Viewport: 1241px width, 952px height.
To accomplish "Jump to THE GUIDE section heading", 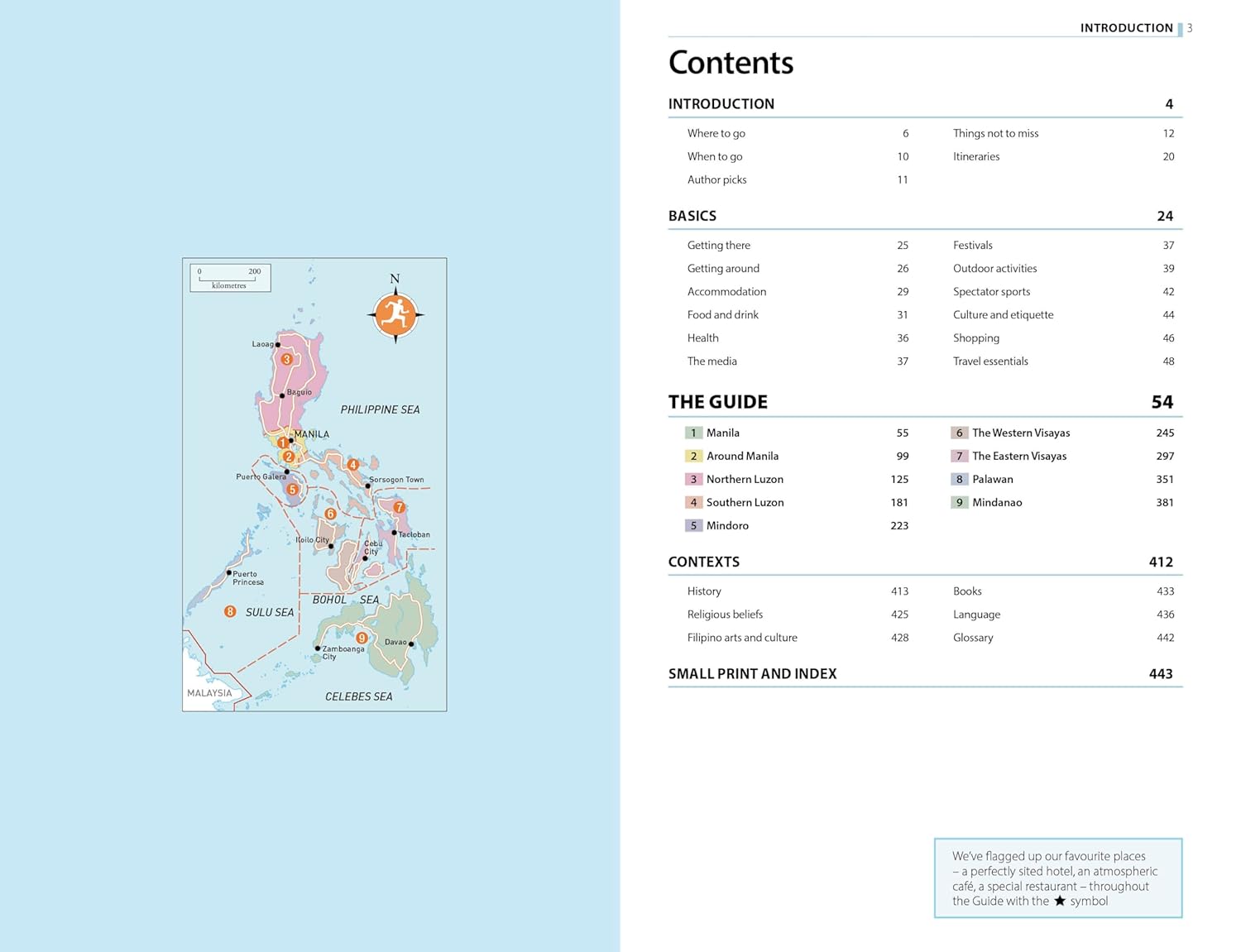I will [717, 402].
